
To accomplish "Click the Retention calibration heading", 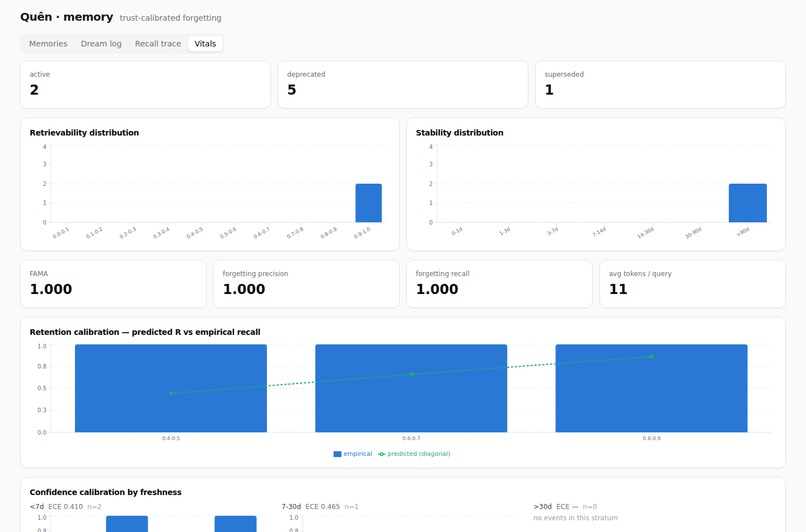I will point(145,332).
